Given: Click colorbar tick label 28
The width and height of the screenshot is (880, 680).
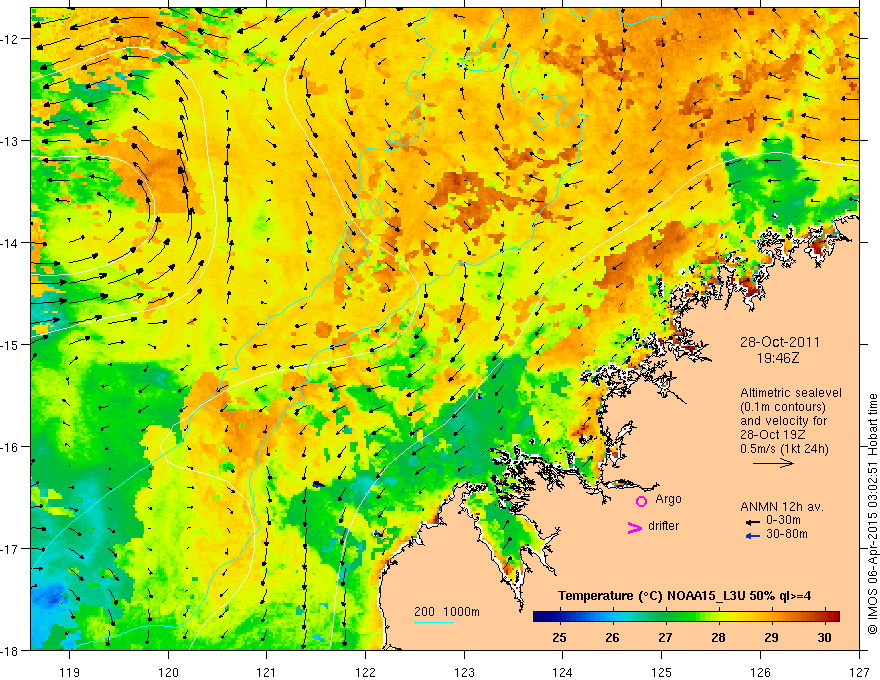Looking at the screenshot, I should (x=718, y=638).
